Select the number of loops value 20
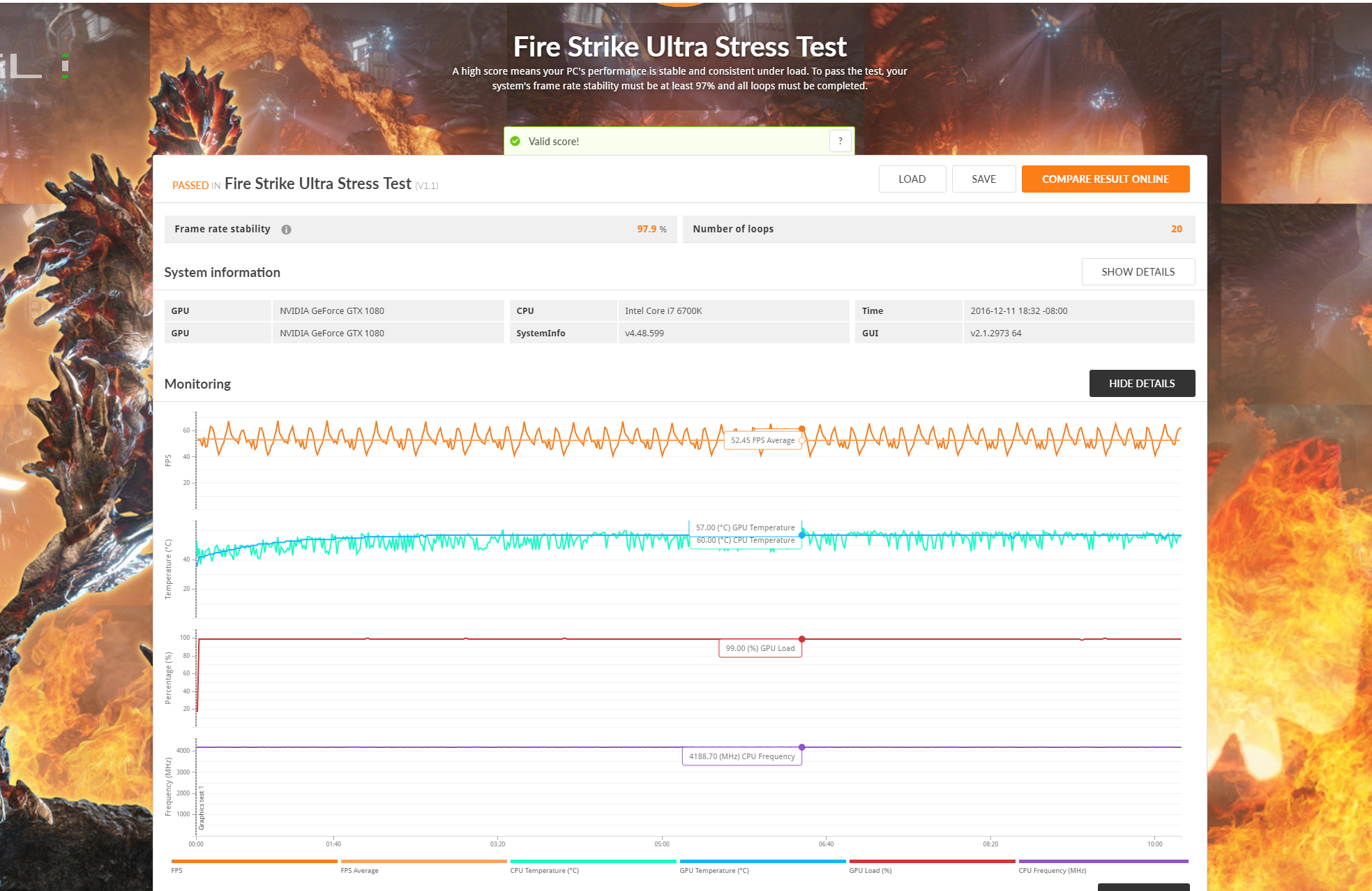The width and height of the screenshot is (1372, 891). point(1177,230)
